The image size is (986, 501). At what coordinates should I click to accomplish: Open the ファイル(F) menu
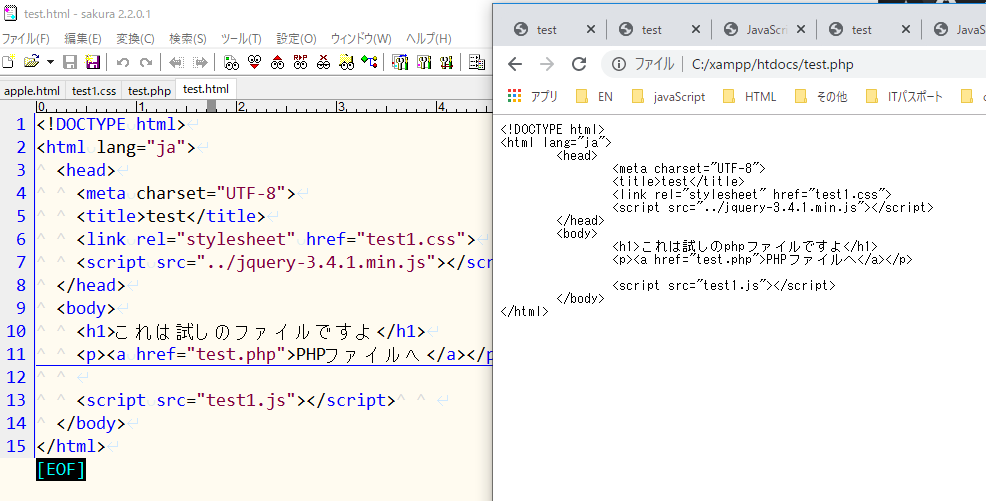pos(26,39)
